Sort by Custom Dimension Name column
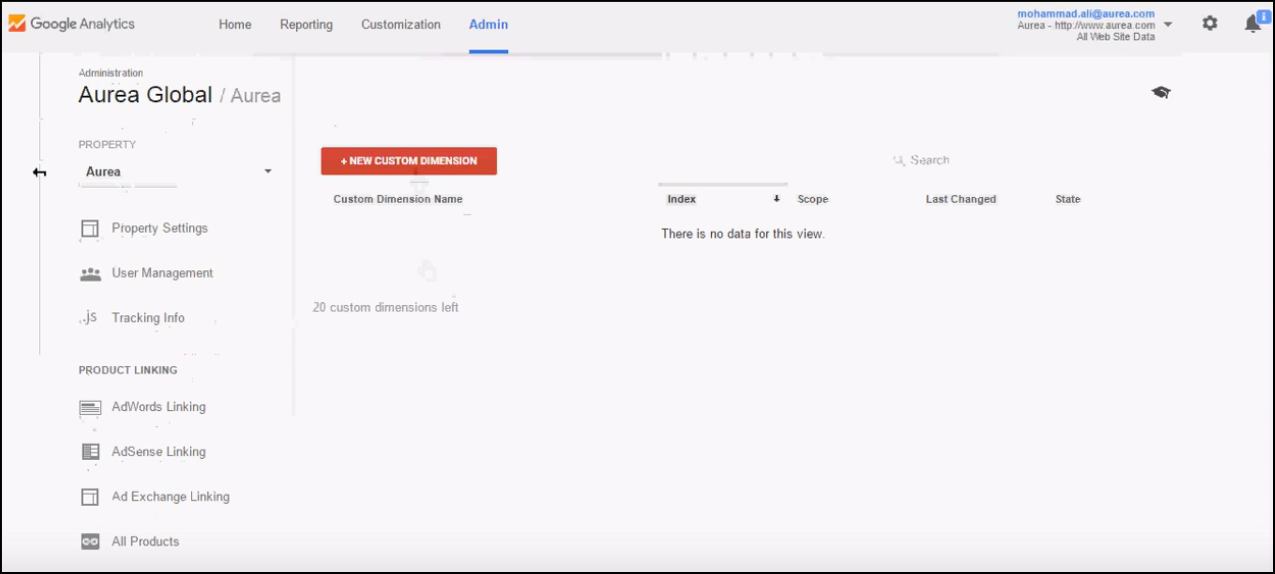The image size is (1275, 574). click(398, 199)
